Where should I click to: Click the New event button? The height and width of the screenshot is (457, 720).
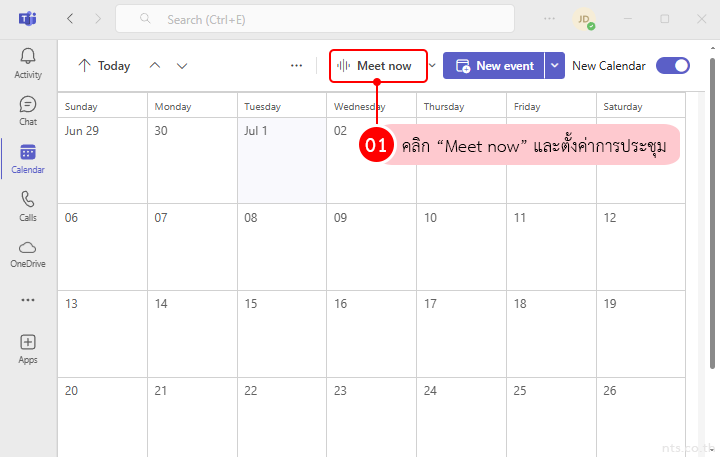[494, 66]
